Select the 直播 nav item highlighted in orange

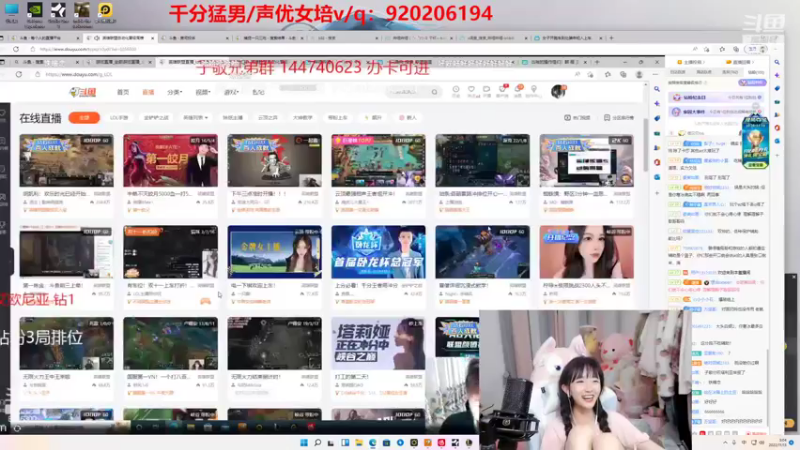click(148, 92)
